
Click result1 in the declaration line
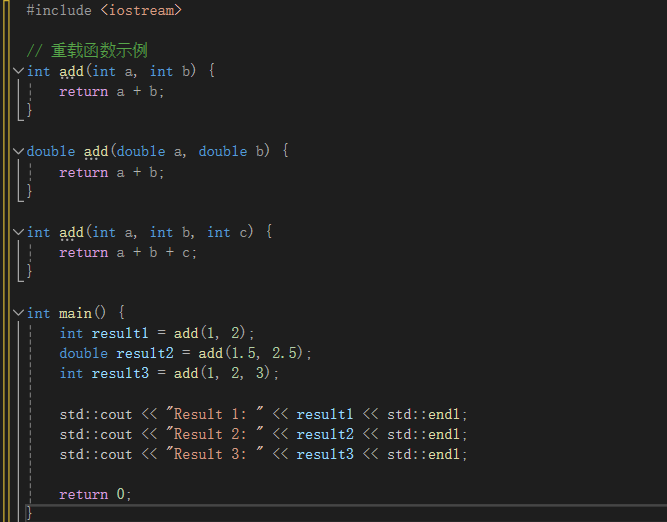120,333
